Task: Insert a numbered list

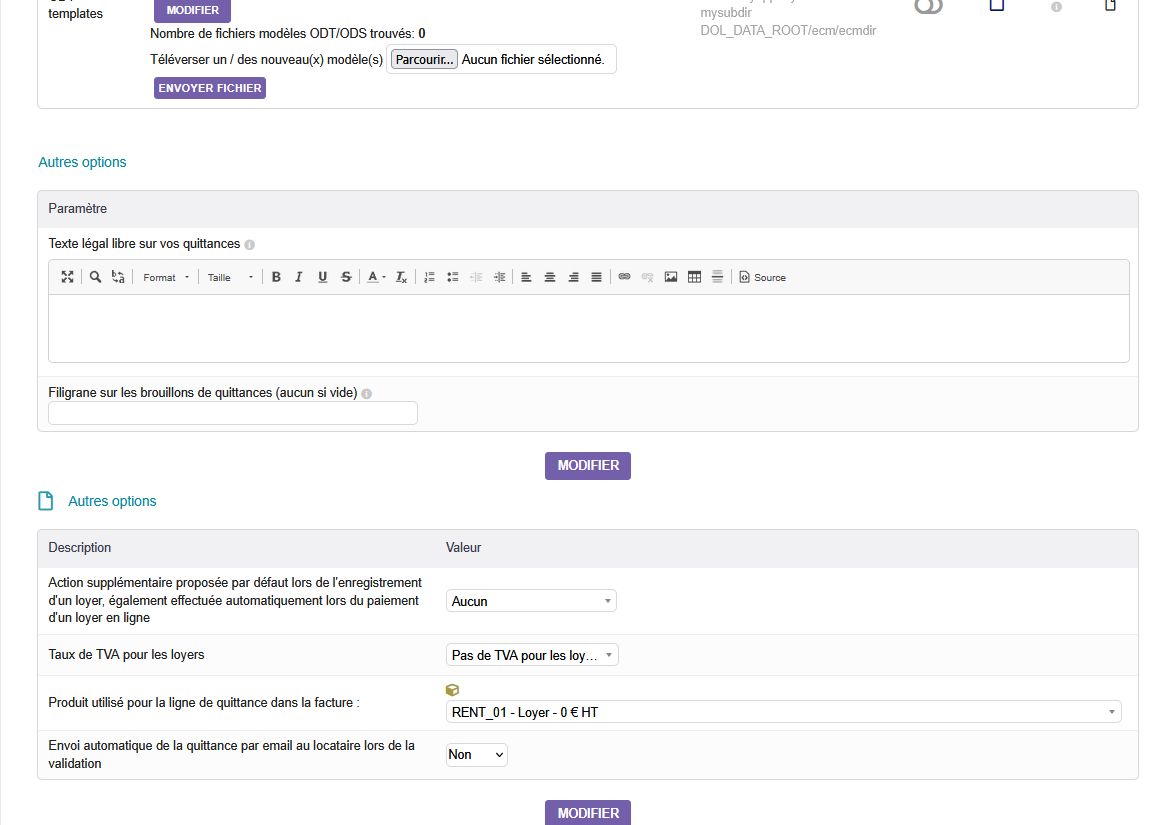Action: click(429, 277)
